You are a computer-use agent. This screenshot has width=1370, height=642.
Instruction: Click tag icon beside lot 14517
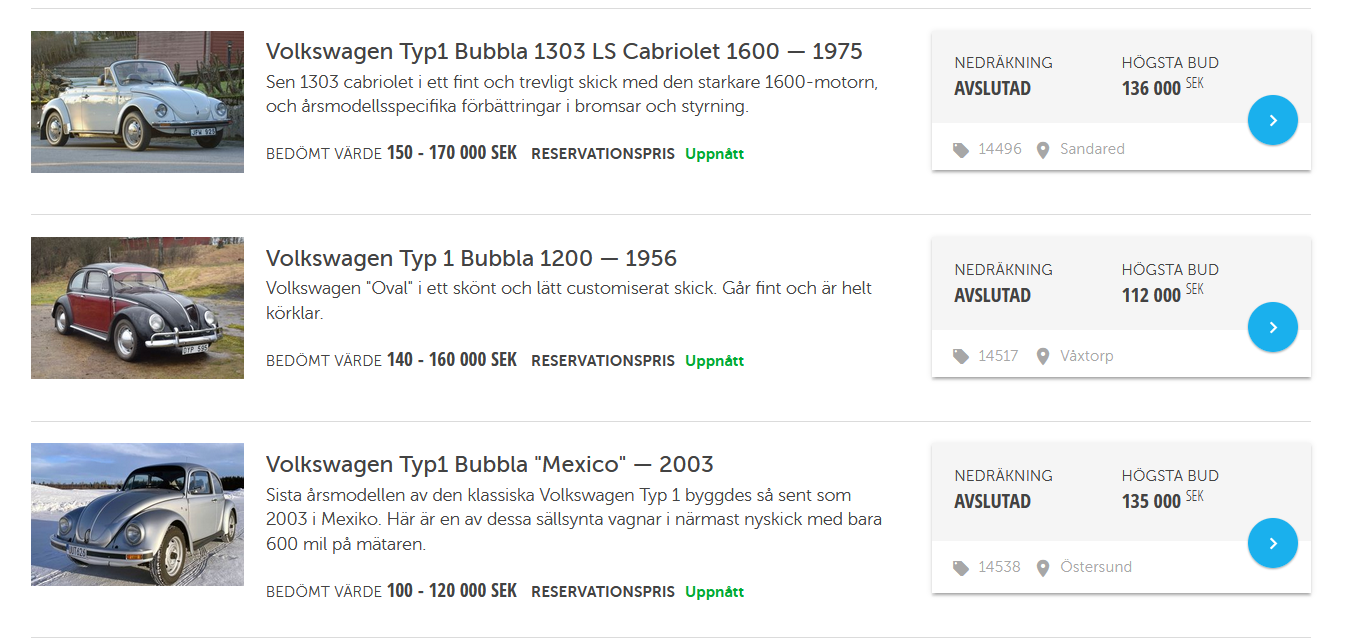point(961,356)
